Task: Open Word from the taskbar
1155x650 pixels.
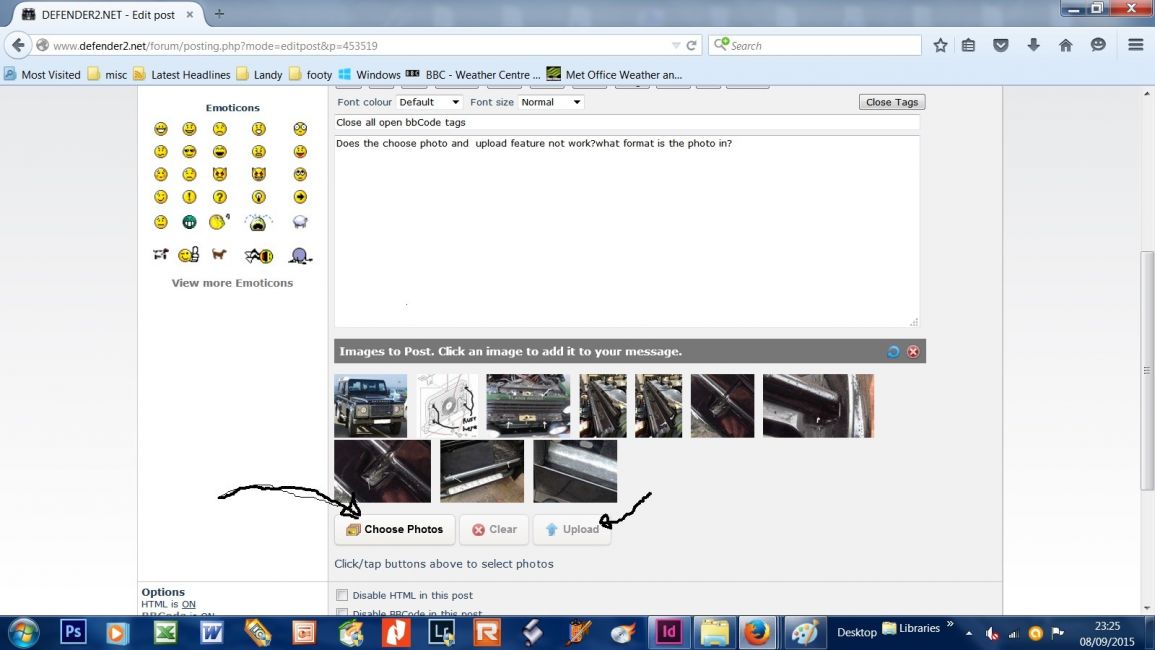Action: point(211,632)
